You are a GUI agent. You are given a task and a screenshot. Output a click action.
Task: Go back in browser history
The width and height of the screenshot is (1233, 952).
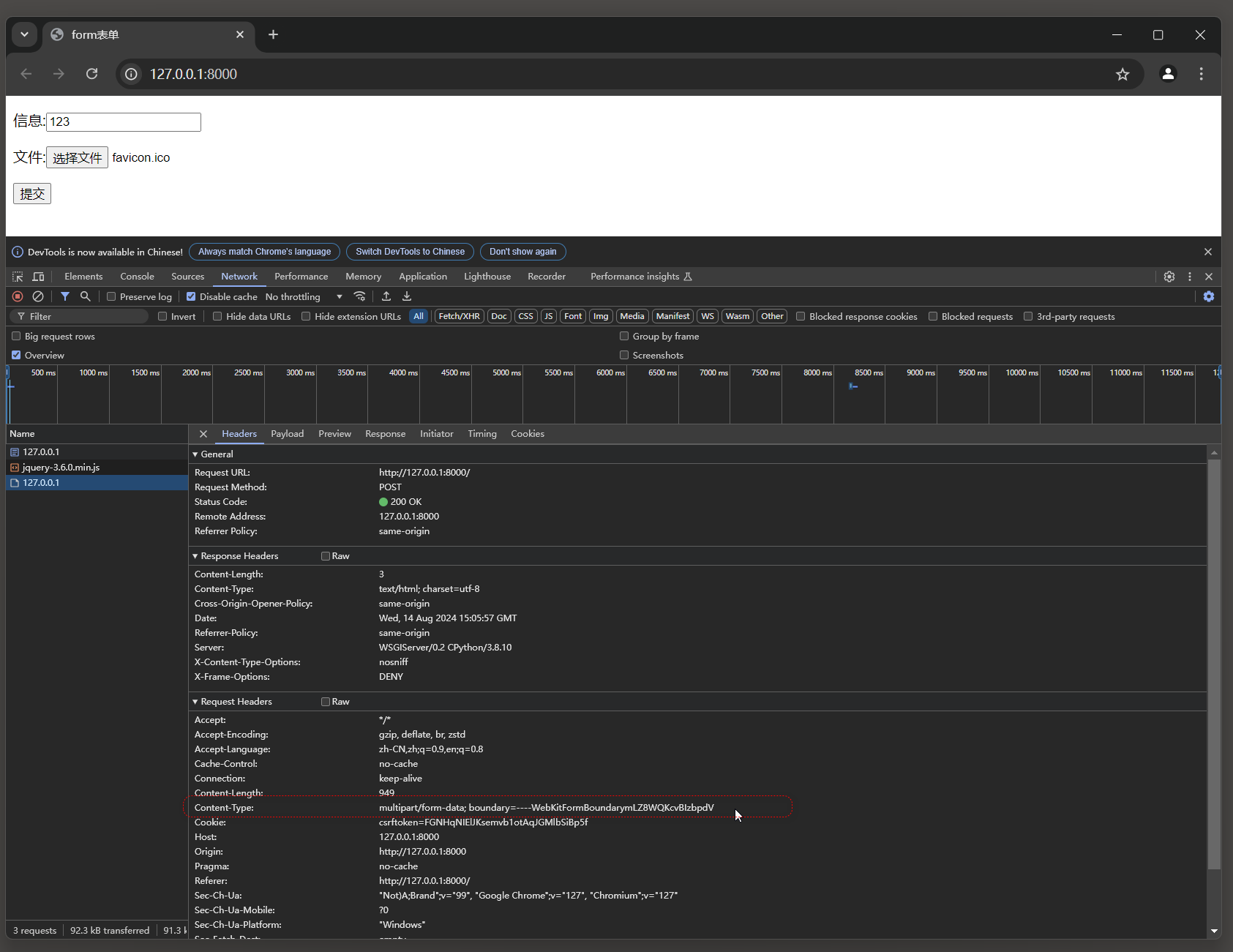[26, 74]
